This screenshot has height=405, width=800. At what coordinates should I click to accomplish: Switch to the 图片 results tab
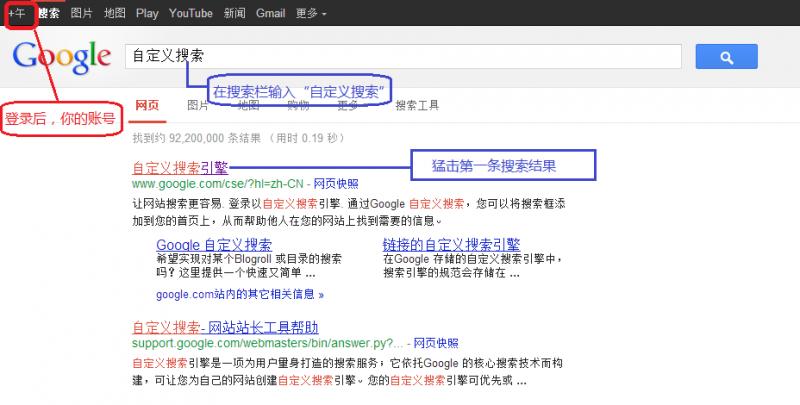[x=198, y=105]
